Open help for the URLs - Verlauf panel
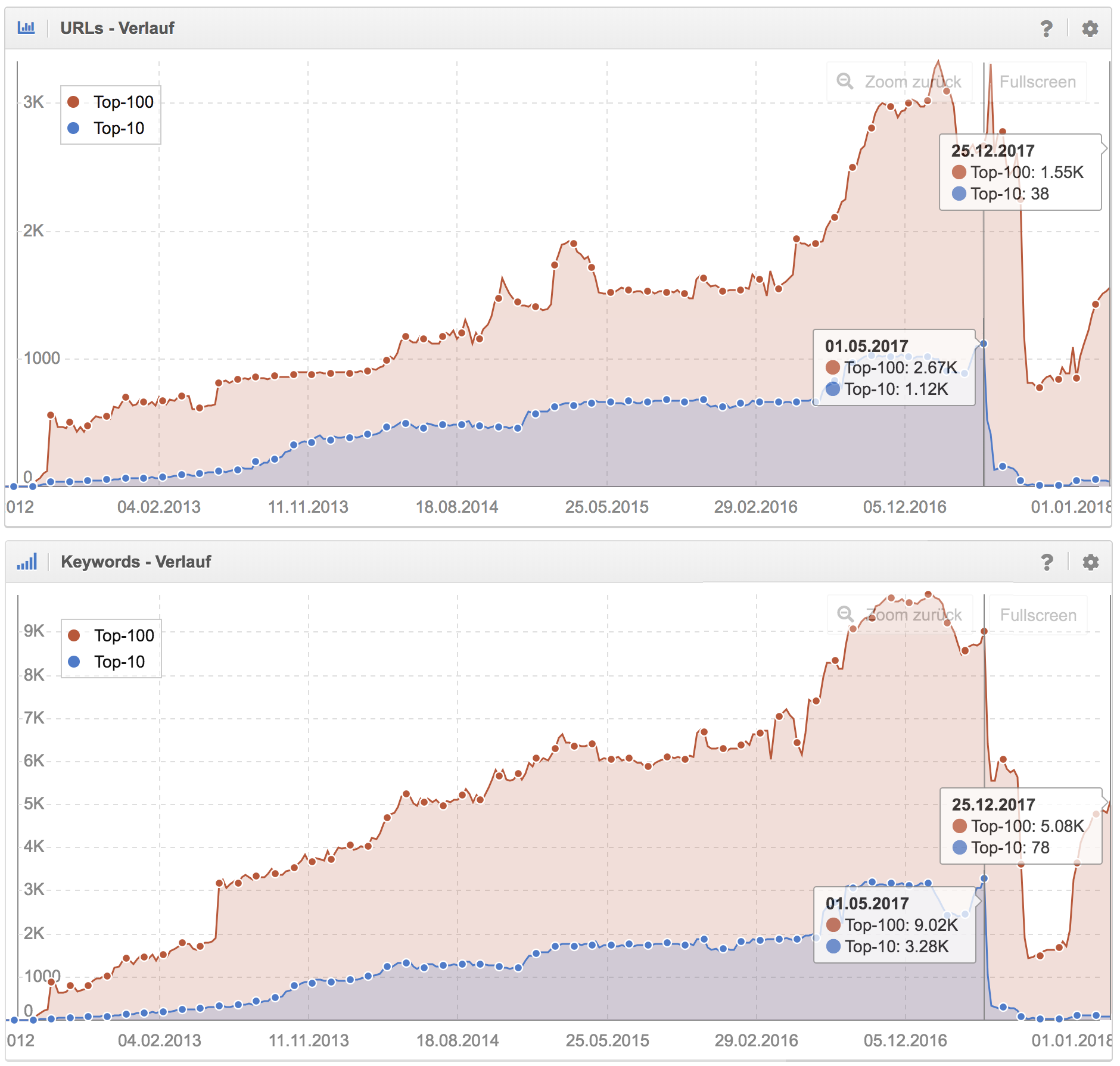The height and width of the screenshot is (1066, 1120). (1046, 29)
